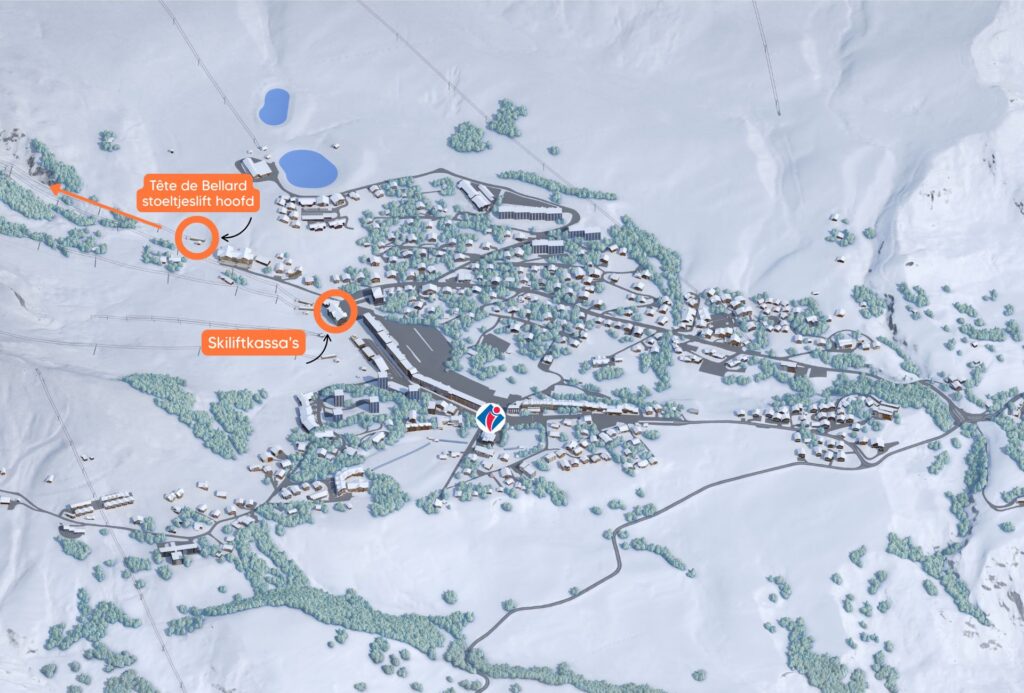Viewport: 1024px width, 693px height.
Task: Click the larger lower blue lake
Action: [x=308, y=169]
